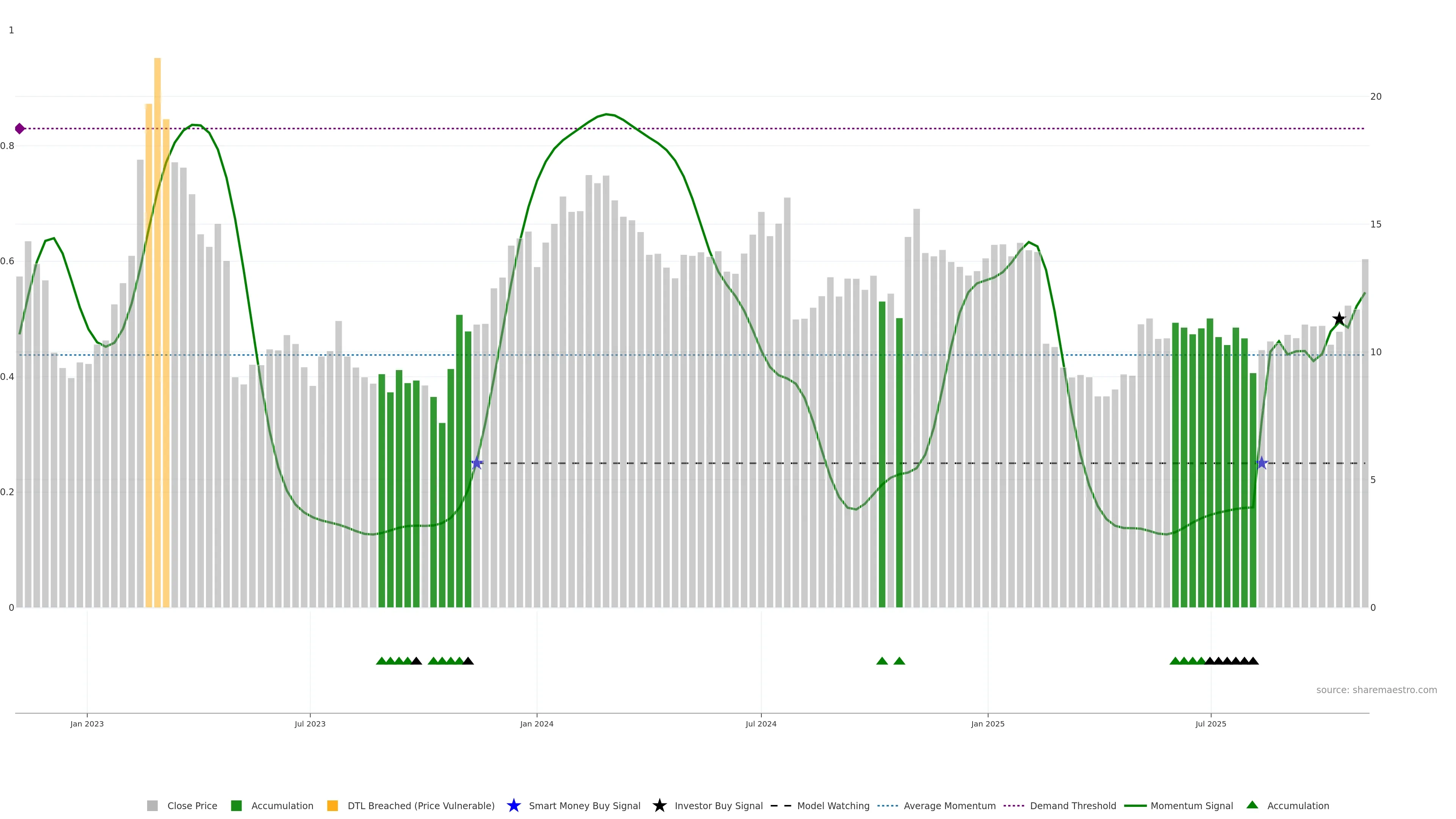
Task: Click the blue star after Jul 2025
Action: coord(1261,463)
